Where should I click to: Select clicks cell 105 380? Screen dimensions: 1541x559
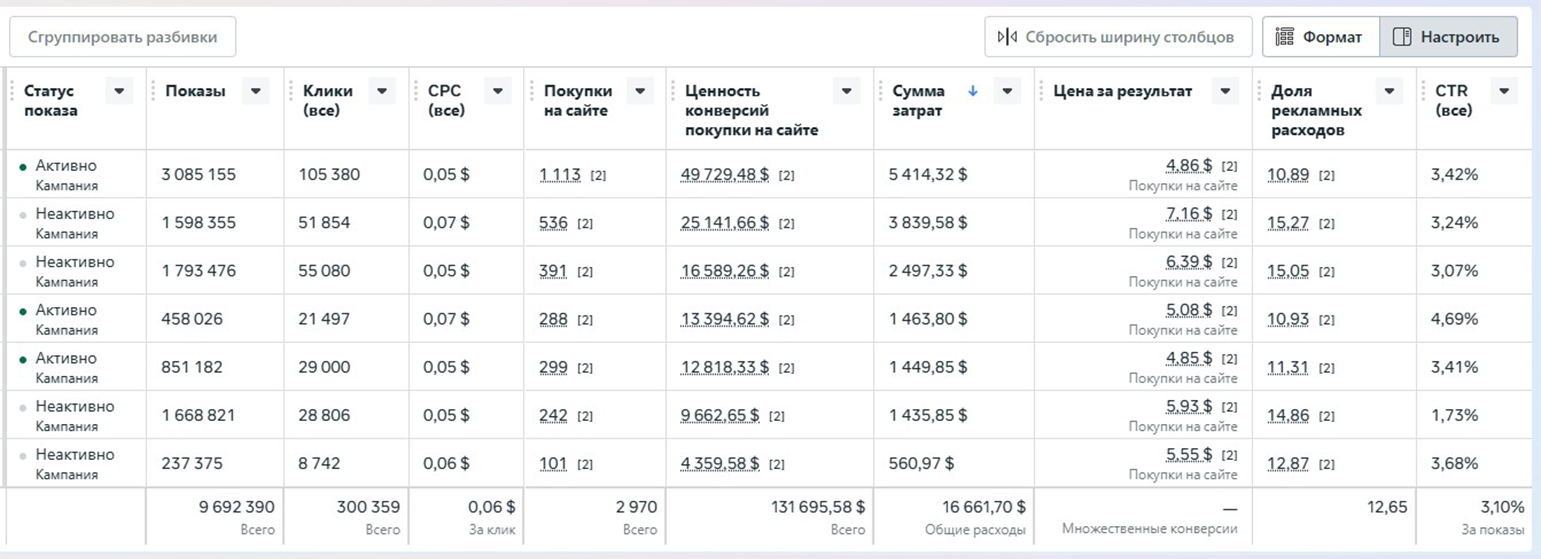(329, 175)
